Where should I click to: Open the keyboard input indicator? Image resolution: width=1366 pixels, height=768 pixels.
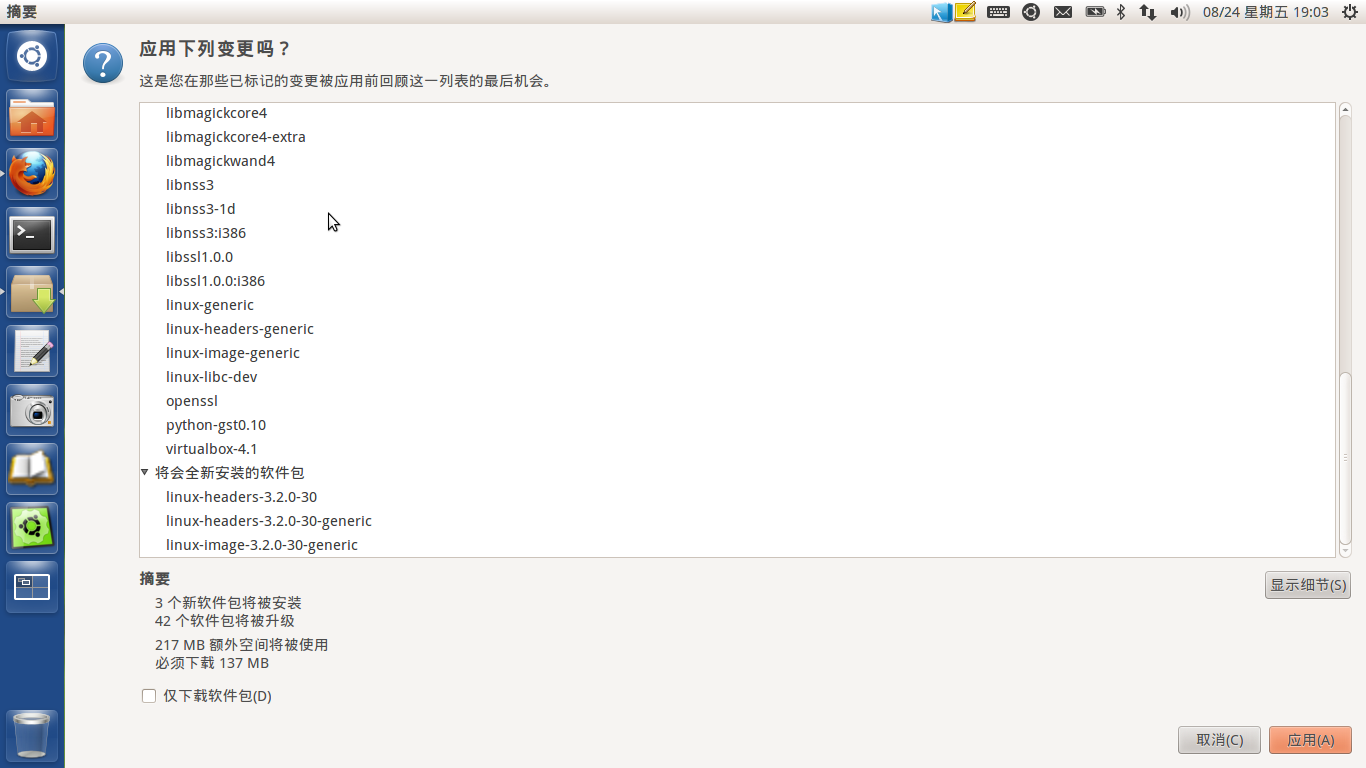[998, 12]
